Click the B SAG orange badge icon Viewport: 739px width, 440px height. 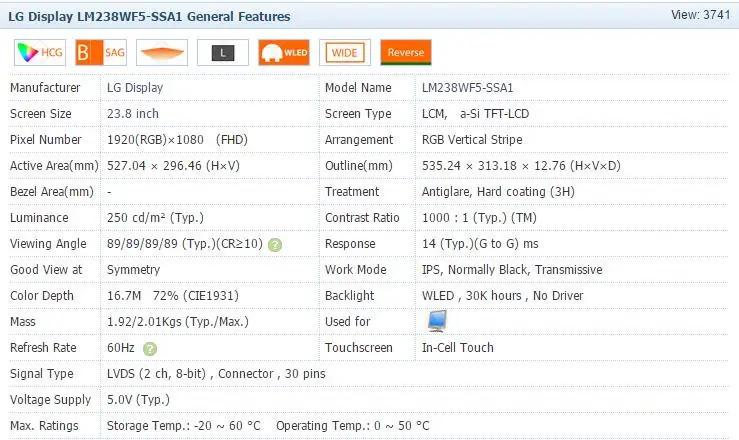coord(101,52)
